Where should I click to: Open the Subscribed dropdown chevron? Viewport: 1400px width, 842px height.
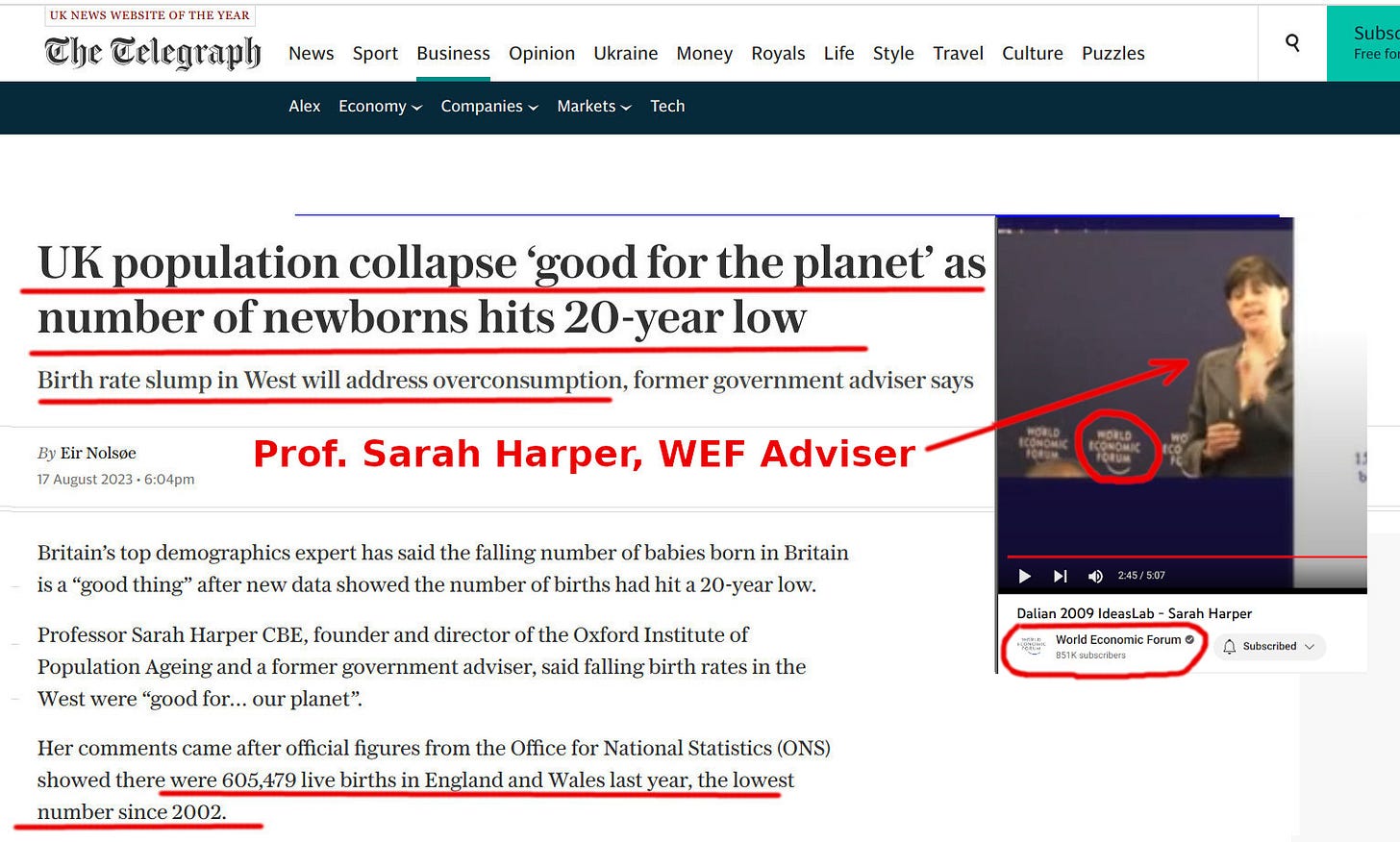pyautogui.click(x=1310, y=647)
